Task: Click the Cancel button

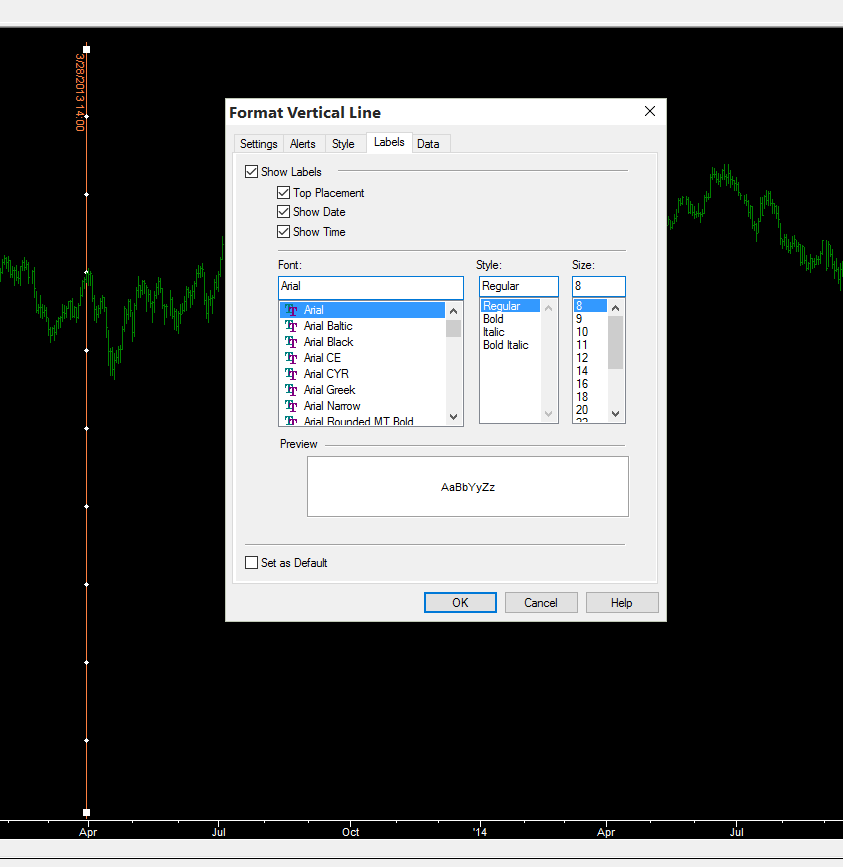Action: (541, 603)
